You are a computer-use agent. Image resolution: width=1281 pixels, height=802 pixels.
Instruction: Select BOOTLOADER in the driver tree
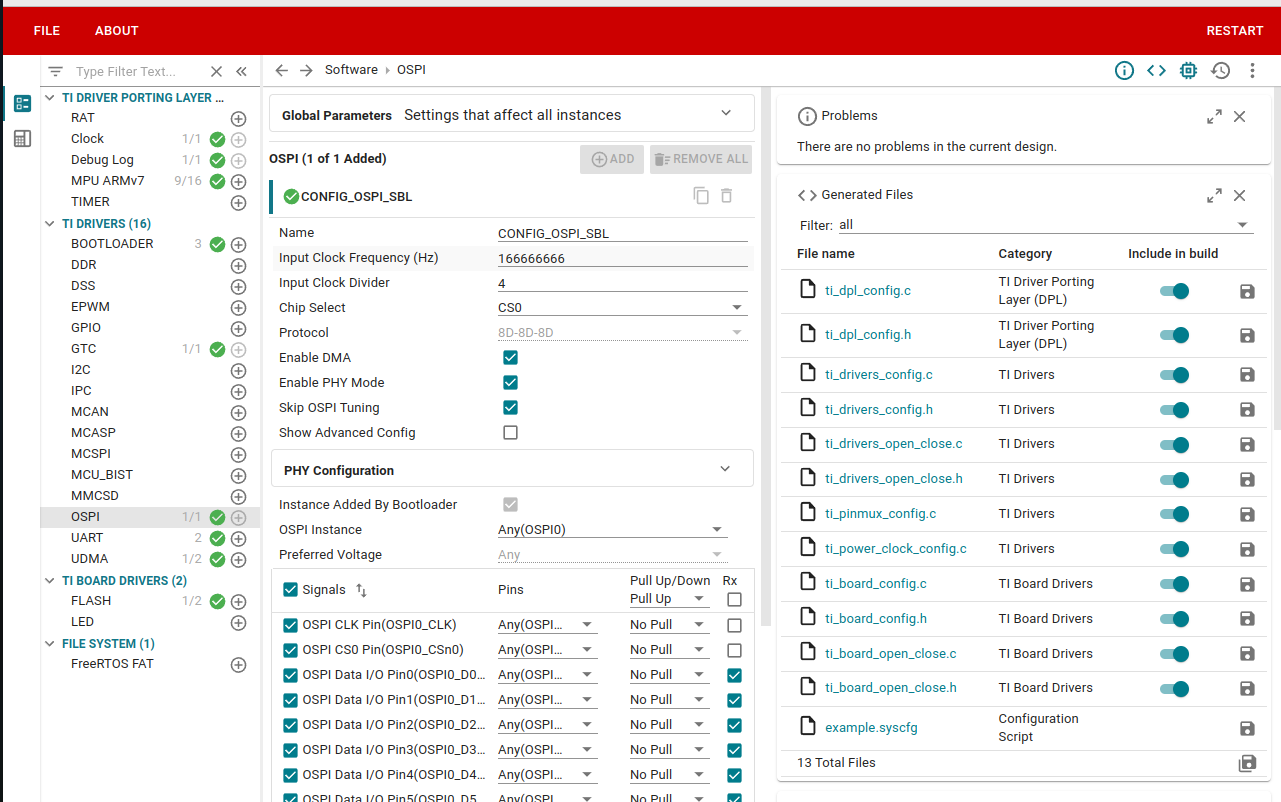click(112, 244)
